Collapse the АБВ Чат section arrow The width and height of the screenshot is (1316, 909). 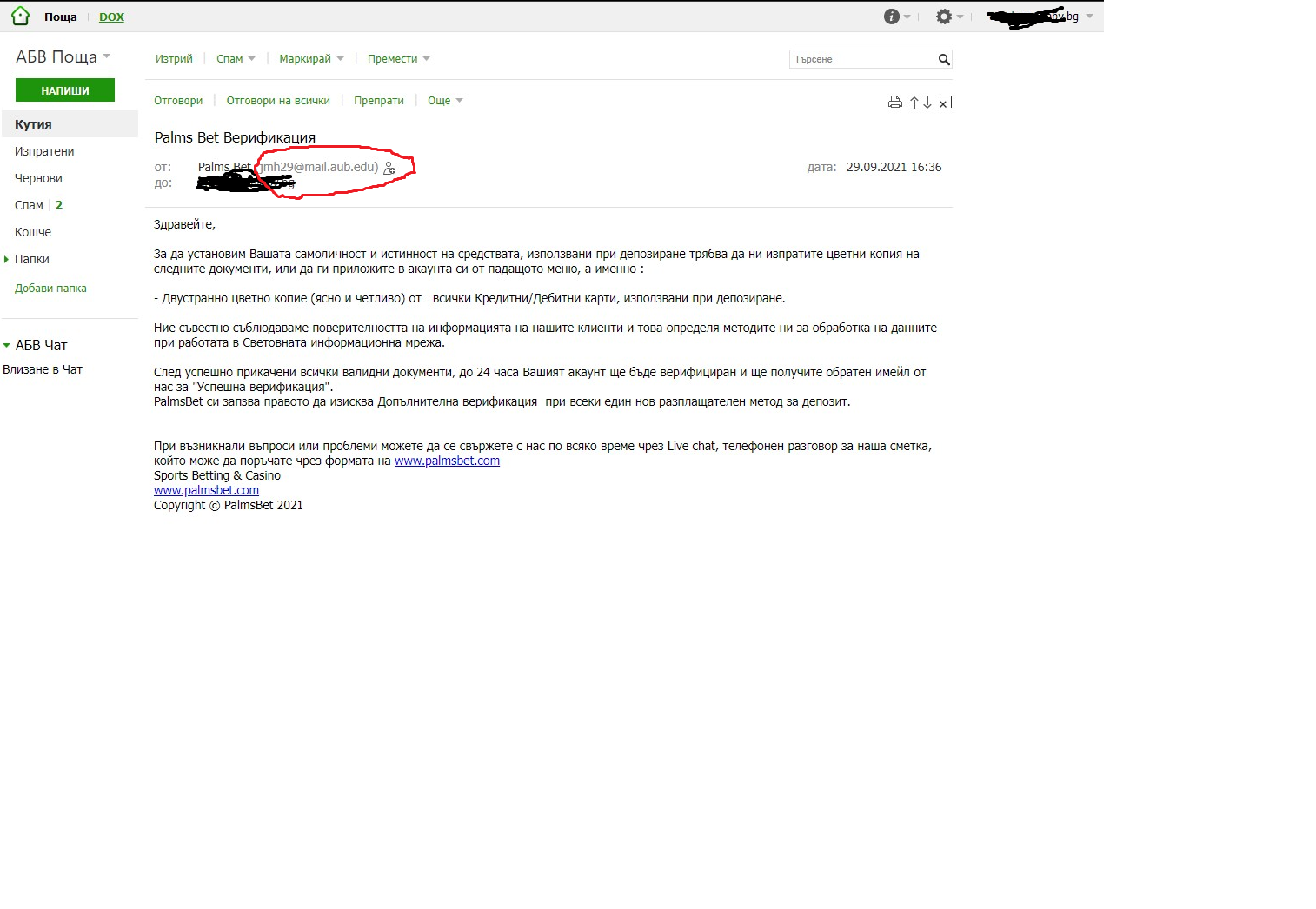coord(7,345)
